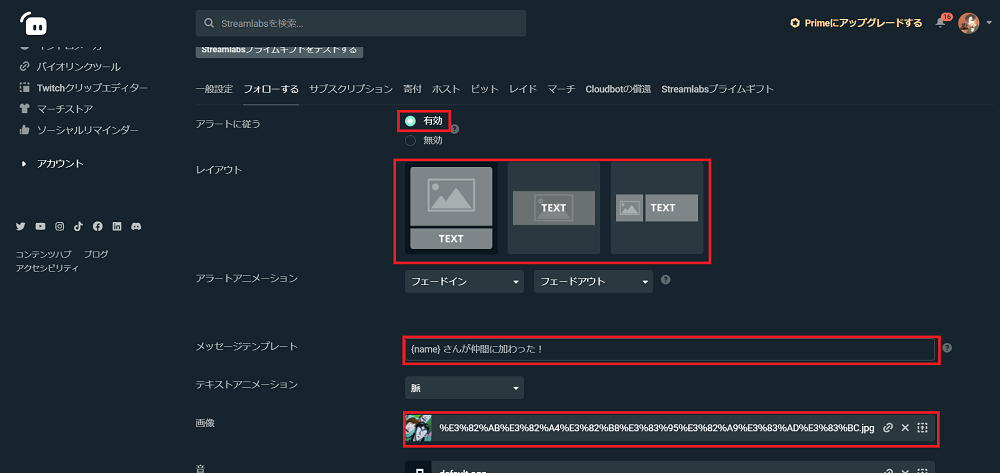Viewport: 1000px width, 473px height.
Task: Click the Streamlabs logo icon
Action: (34, 23)
